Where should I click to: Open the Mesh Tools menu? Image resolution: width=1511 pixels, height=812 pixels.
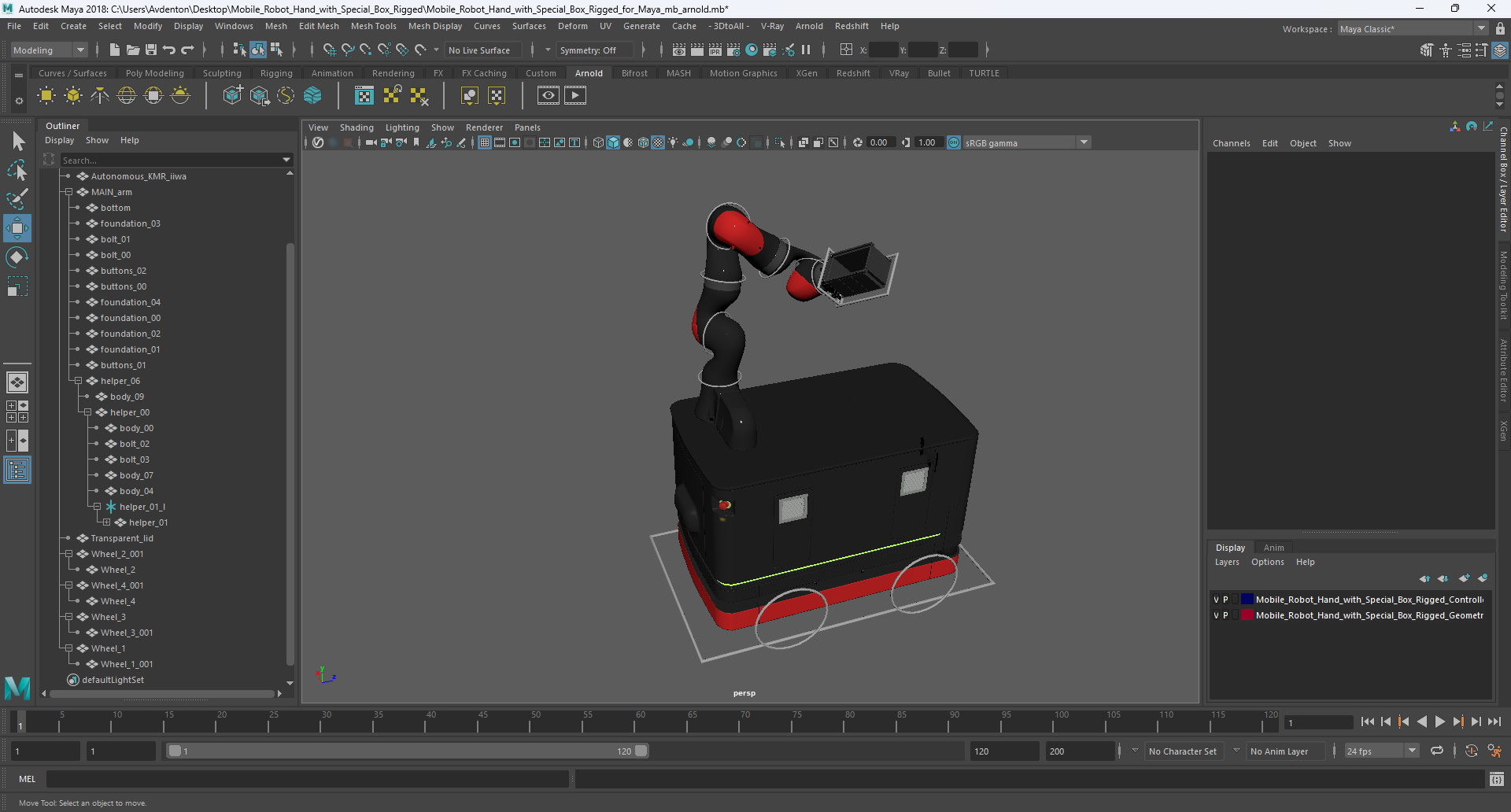[x=373, y=26]
